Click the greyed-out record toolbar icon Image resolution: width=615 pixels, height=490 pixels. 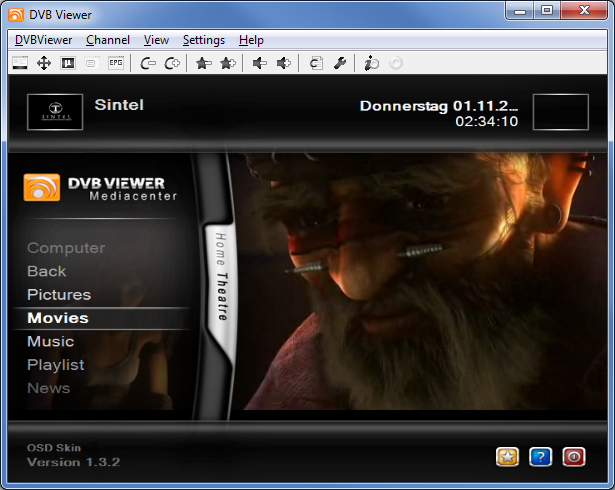(396, 63)
